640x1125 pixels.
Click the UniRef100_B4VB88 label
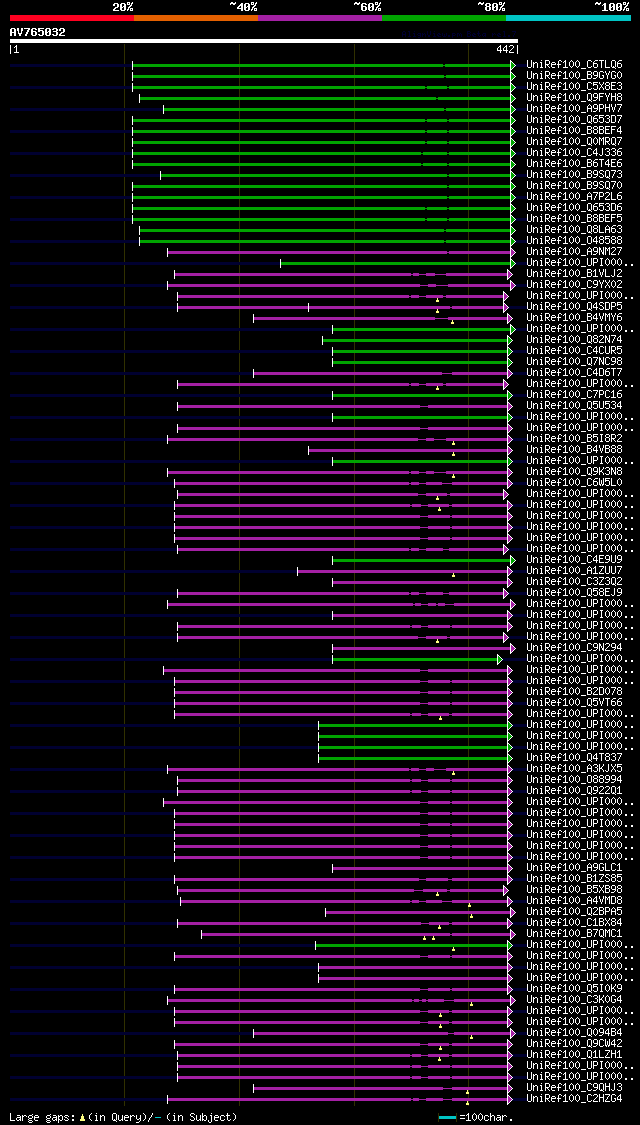[x=574, y=450]
